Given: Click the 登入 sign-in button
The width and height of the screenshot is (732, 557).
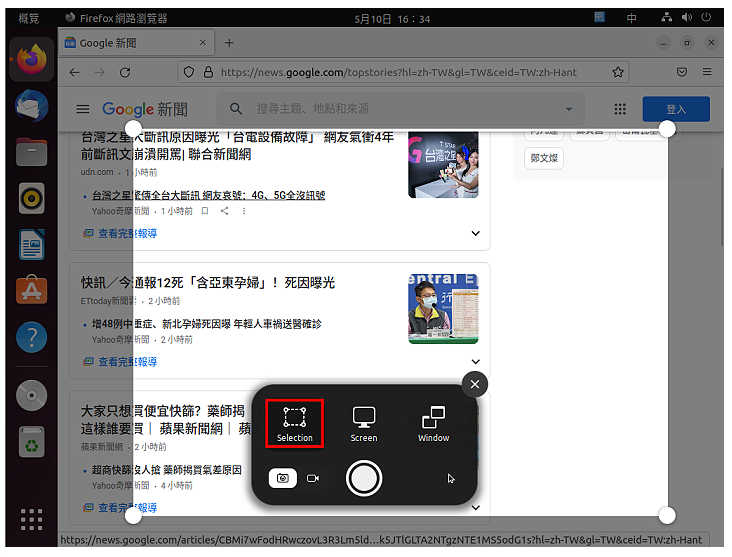Looking at the screenshot, I should coord(676,109).
